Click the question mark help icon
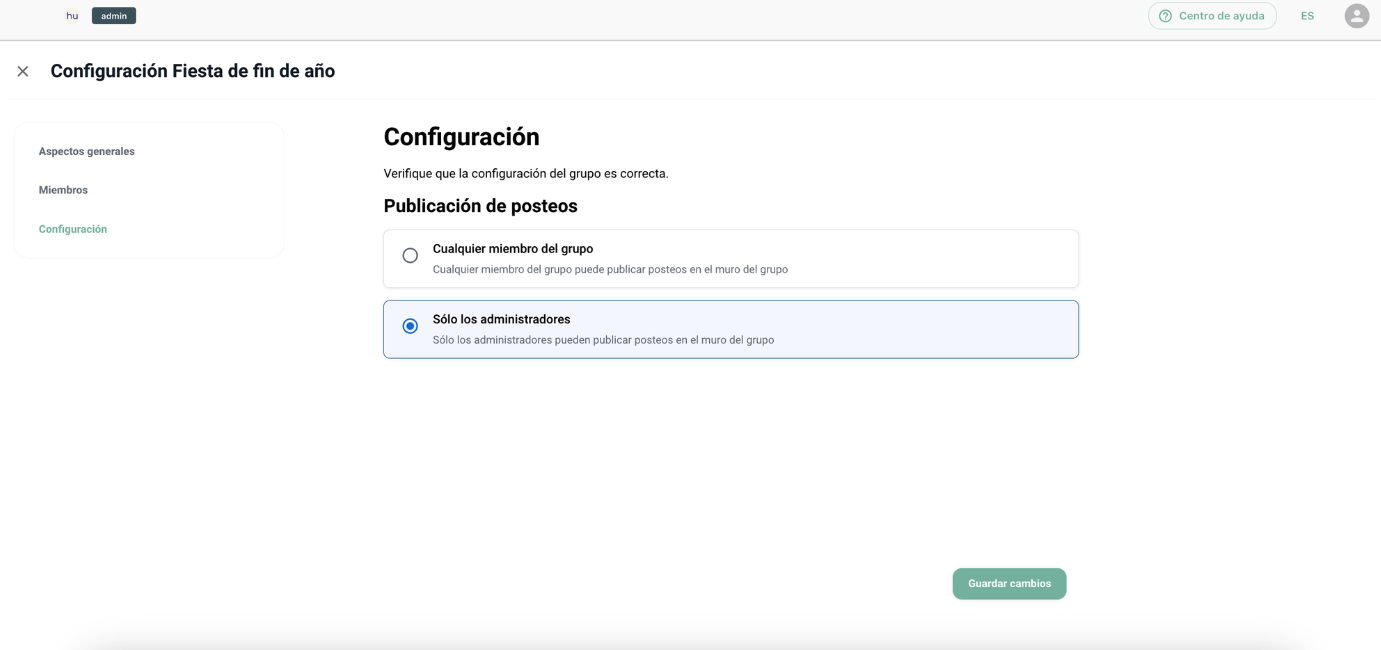 (1165, 16)
